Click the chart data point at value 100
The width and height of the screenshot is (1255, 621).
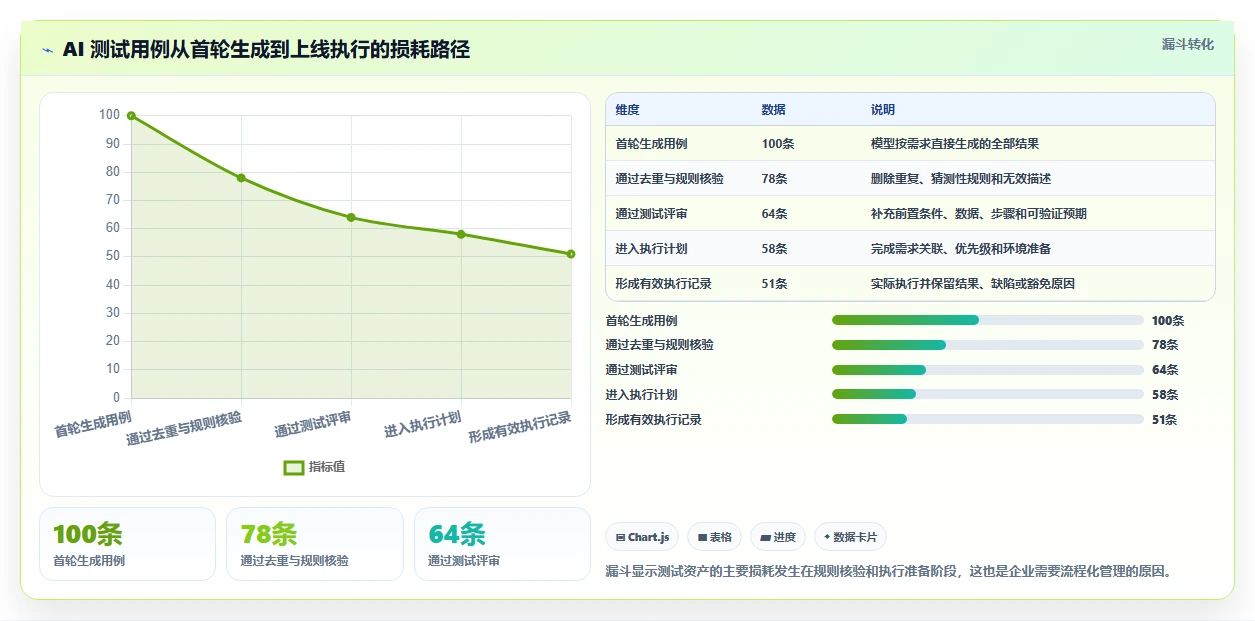click(131, 116)
